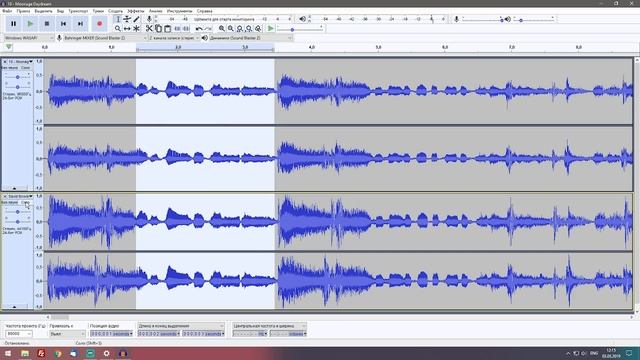The width and height of the screenshot is (640, 360).
Task: Open the Behringer MIXER recording device dropdown
Action: (x=105, y=38)
